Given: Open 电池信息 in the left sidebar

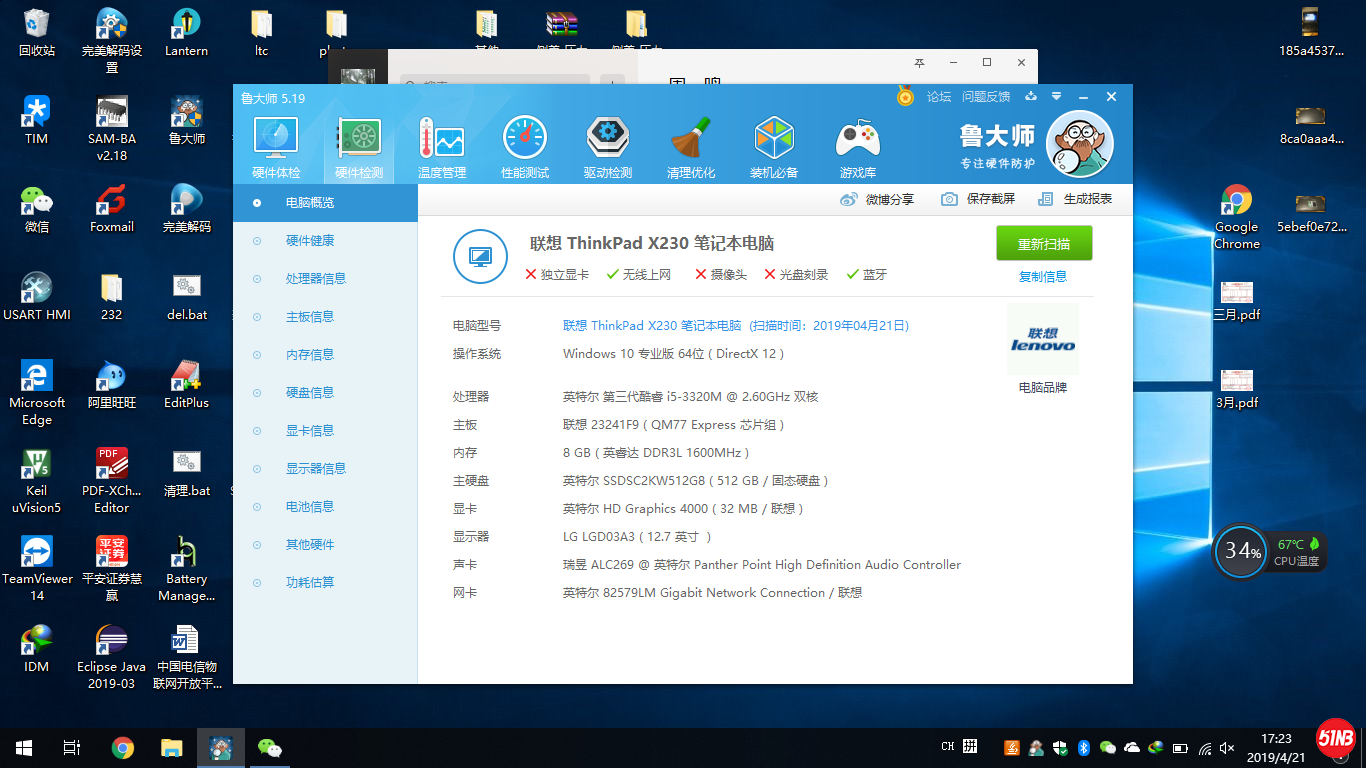Looking at the screenshot, I should pyautogui.click(x=309, y=507).
